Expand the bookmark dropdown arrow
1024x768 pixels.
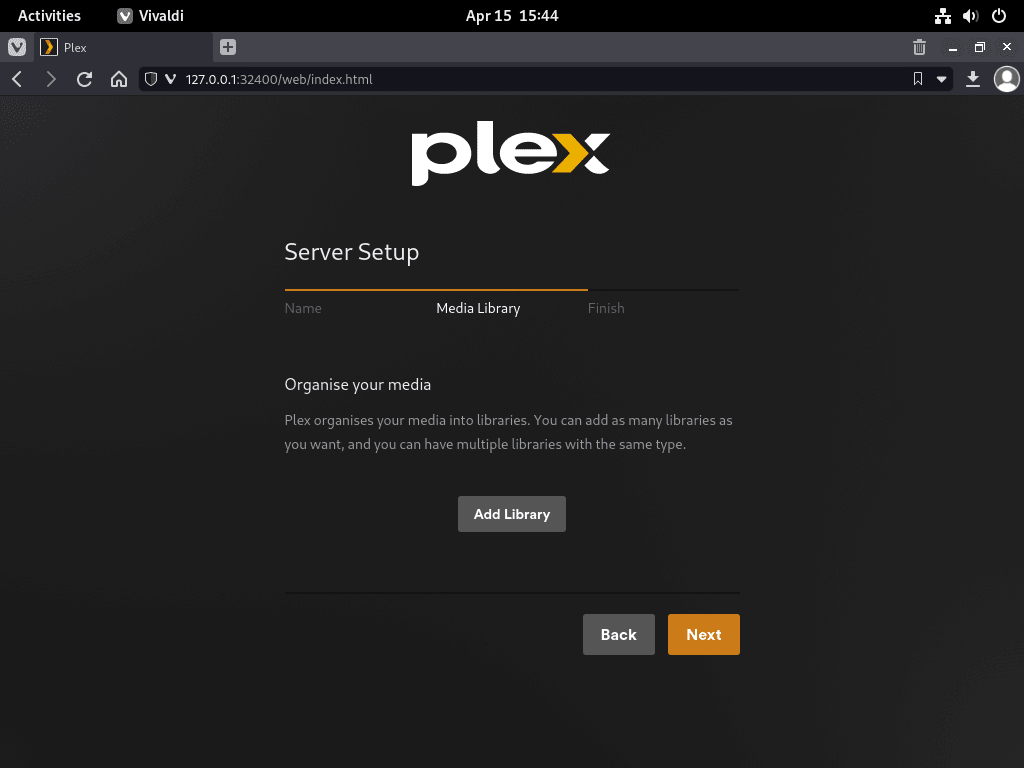[942, 79]
